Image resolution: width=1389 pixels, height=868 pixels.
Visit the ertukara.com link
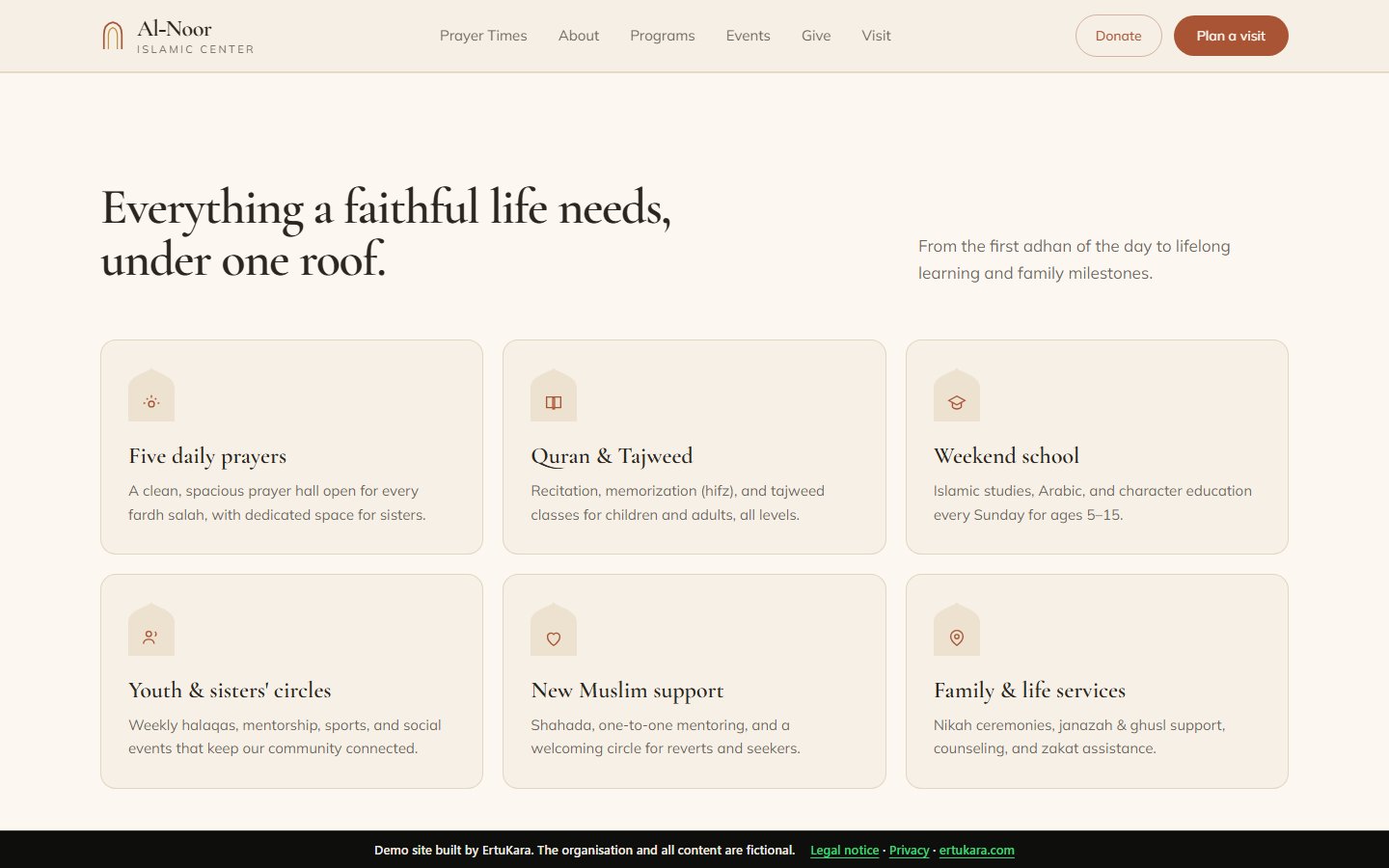[x=977, y=851]
